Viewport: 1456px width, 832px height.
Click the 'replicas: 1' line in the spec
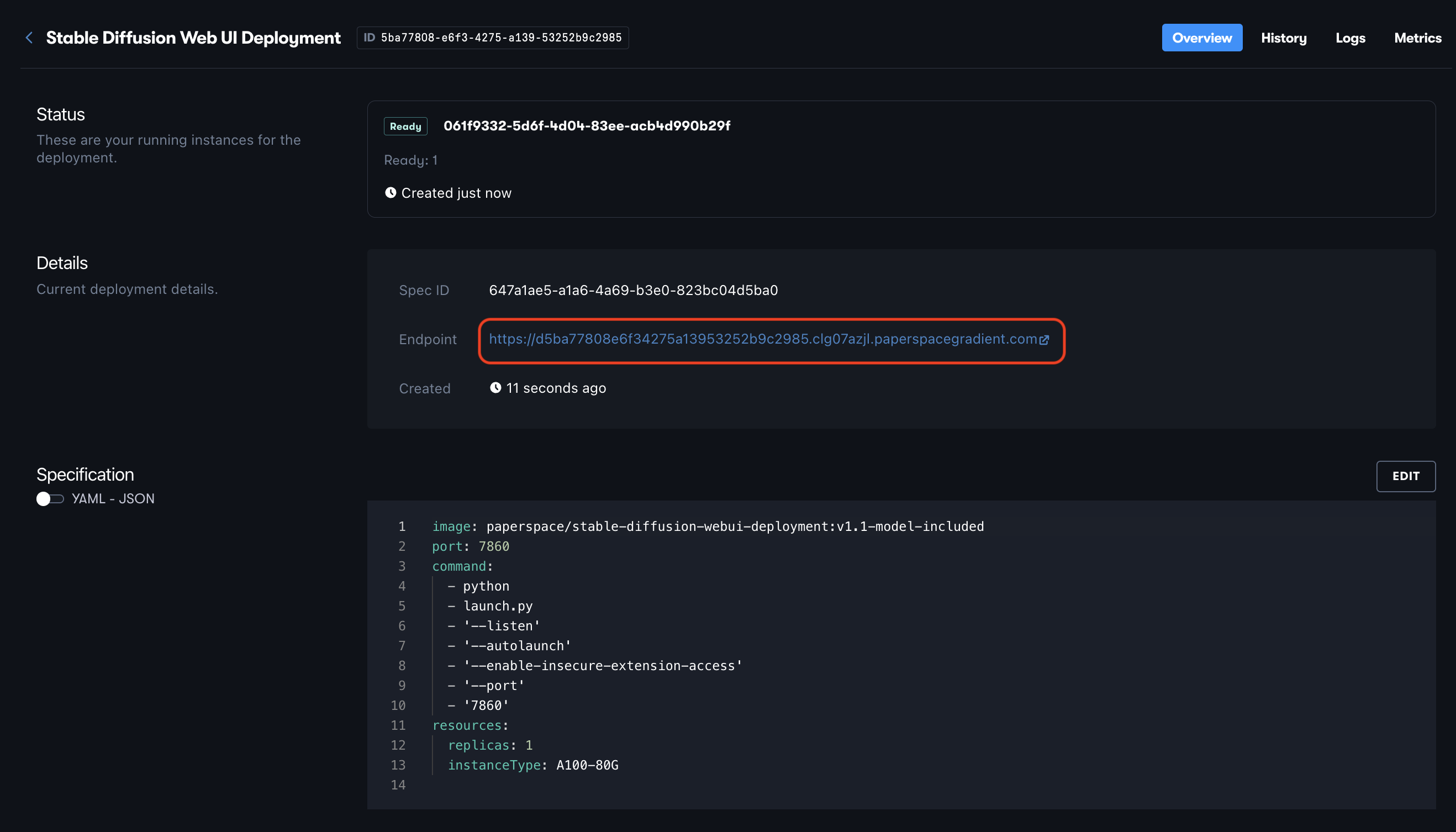(x=490, y=745)
